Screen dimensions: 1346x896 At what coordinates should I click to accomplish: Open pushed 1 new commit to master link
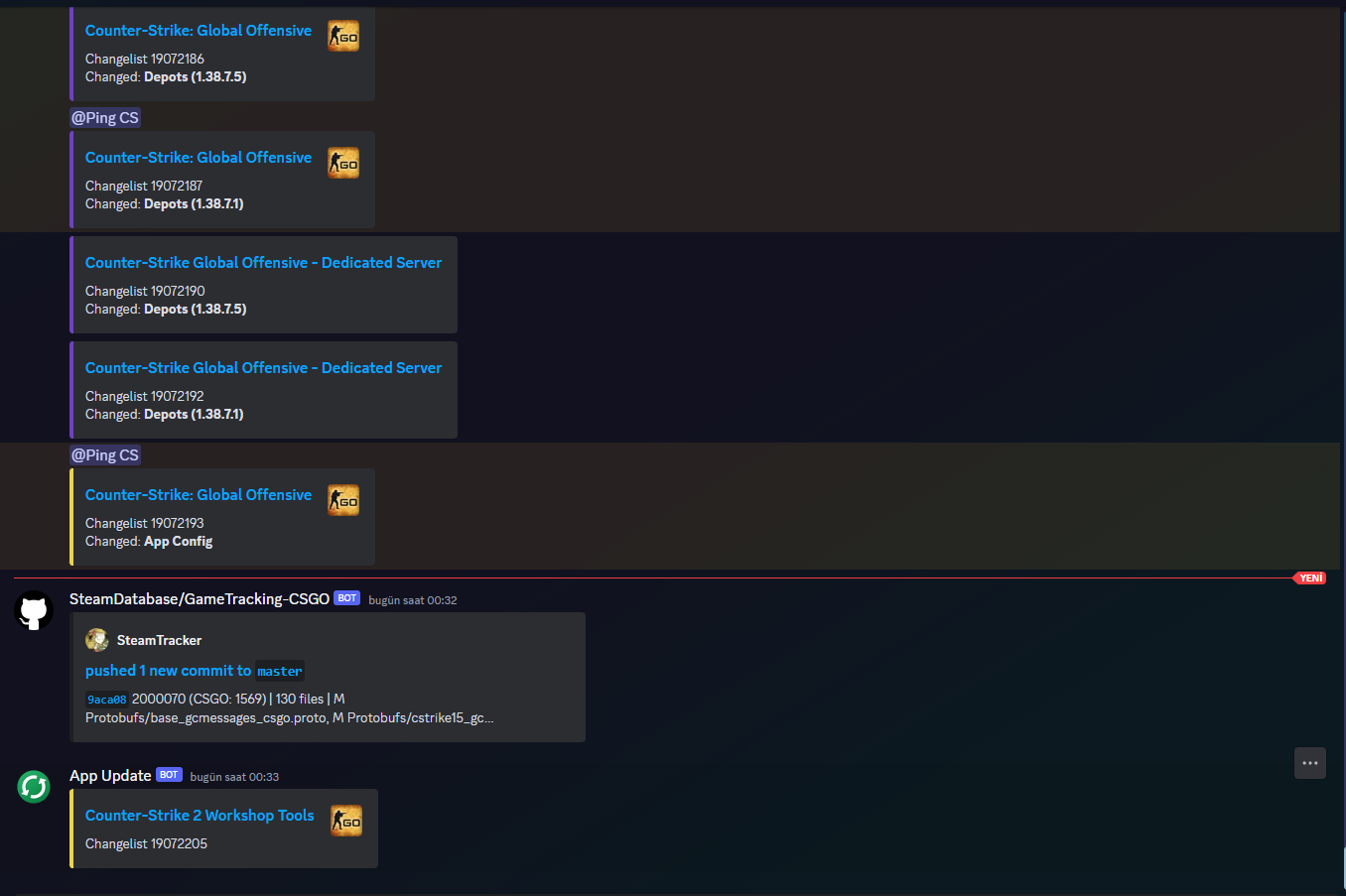click(194, 671)
